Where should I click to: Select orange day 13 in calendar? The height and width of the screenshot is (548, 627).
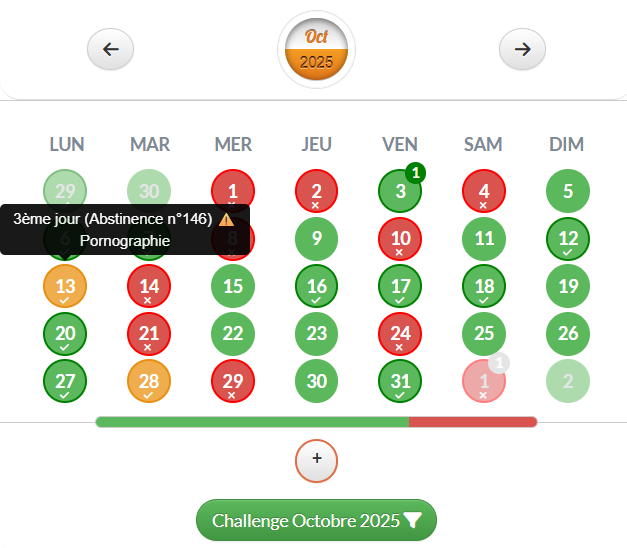[x=65, y=286]
